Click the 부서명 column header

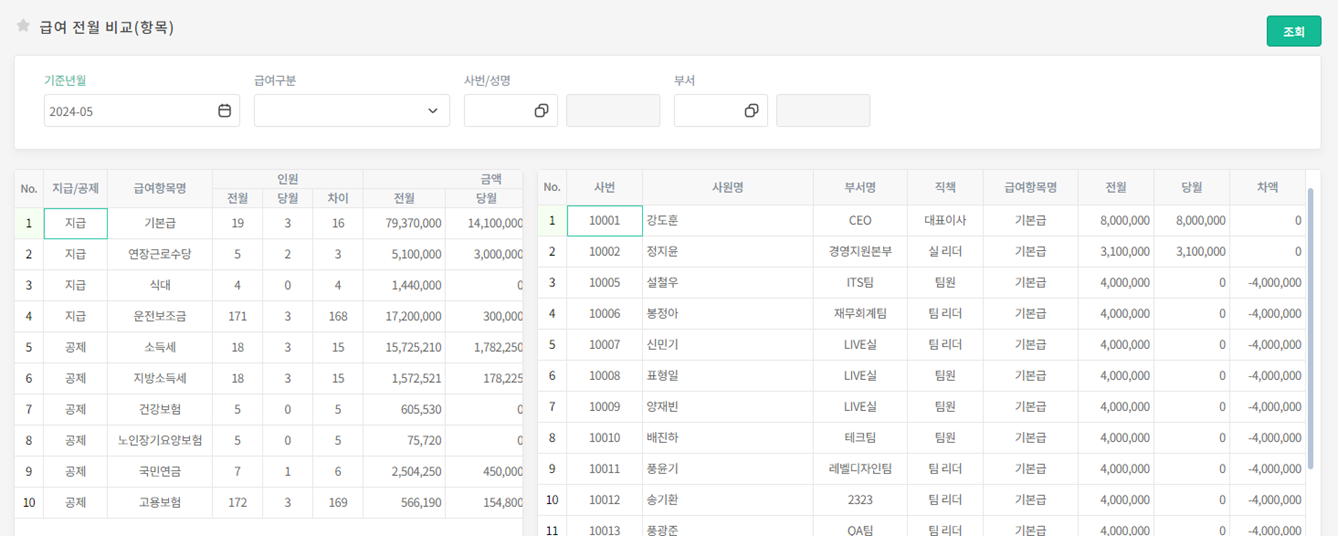859,187
